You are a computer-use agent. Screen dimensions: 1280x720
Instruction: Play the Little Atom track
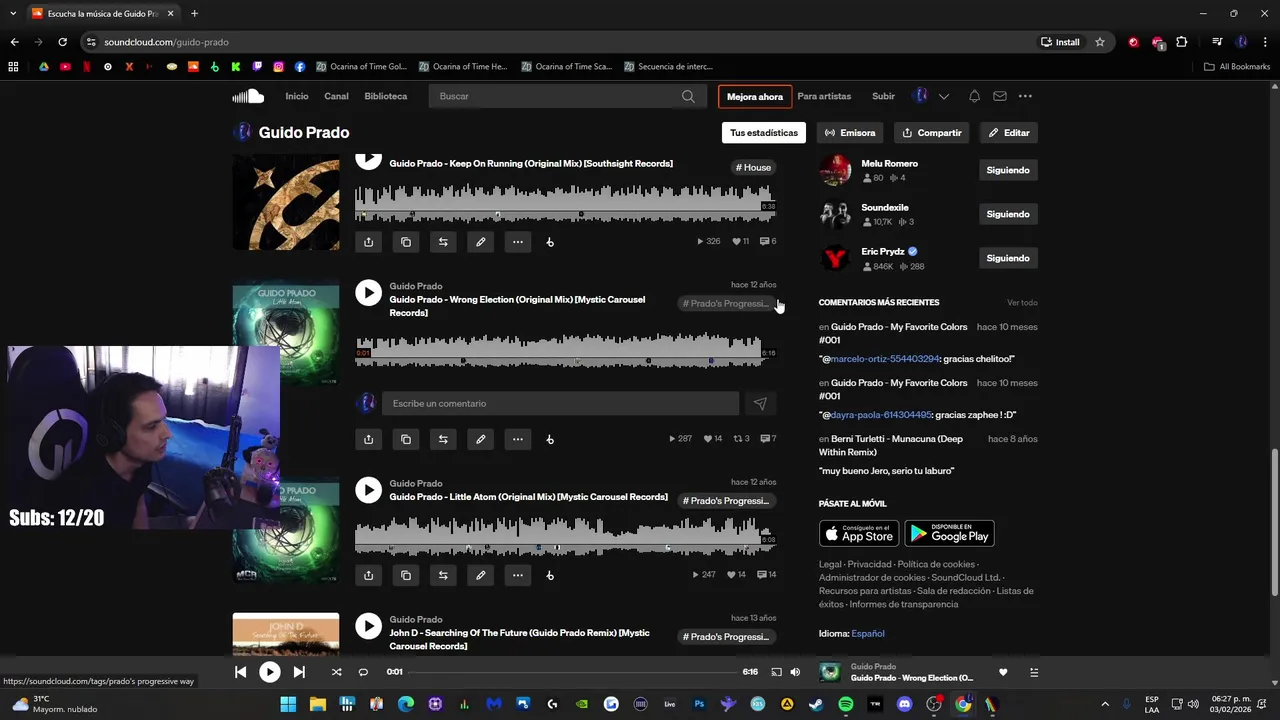coord(369,490)
